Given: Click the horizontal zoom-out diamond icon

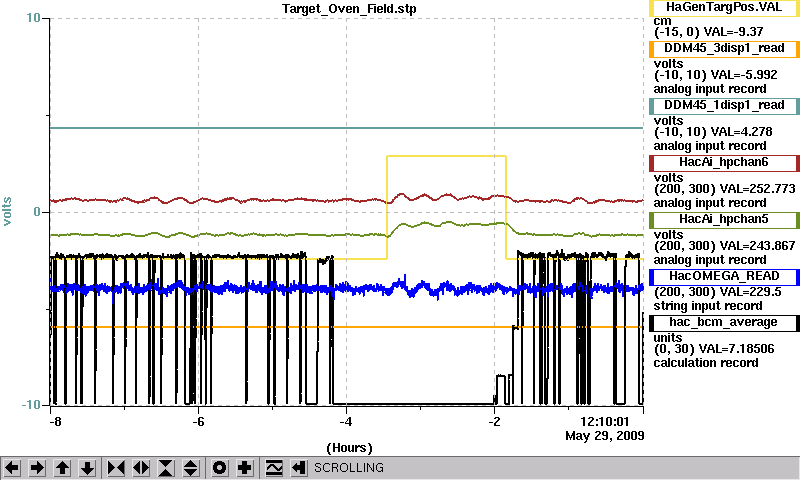Looking at the screenshot, I should tap(141, 468).
